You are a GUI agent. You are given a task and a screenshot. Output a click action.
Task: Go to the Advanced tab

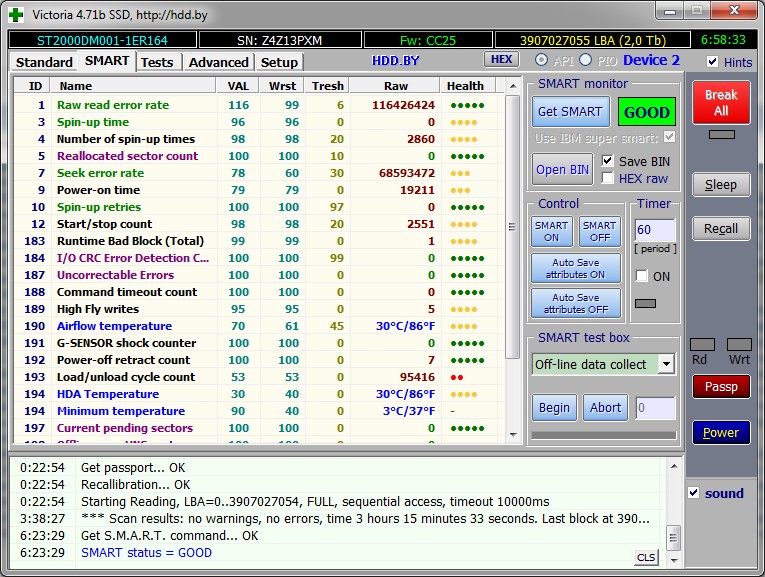coord(219,62)
